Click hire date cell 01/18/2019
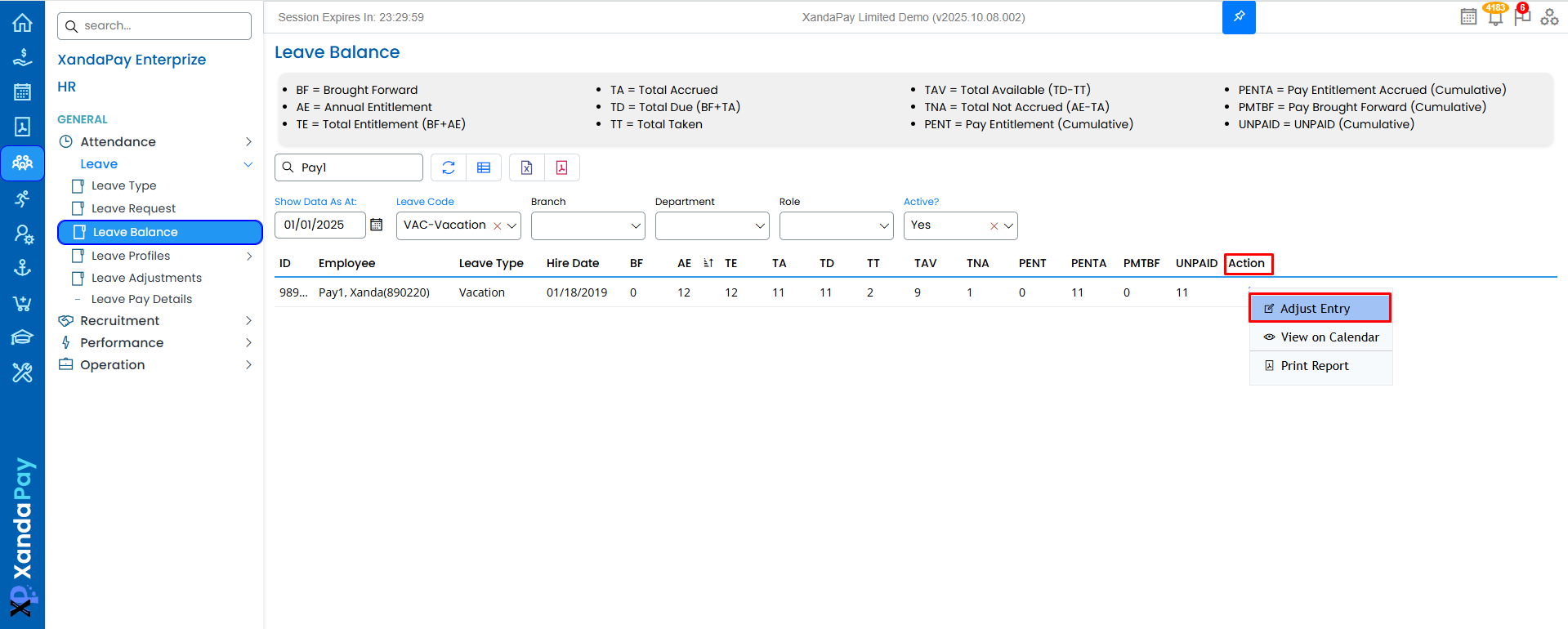Image resolution: width=1568 pixels, height=629 pixels. coord(577,292)
